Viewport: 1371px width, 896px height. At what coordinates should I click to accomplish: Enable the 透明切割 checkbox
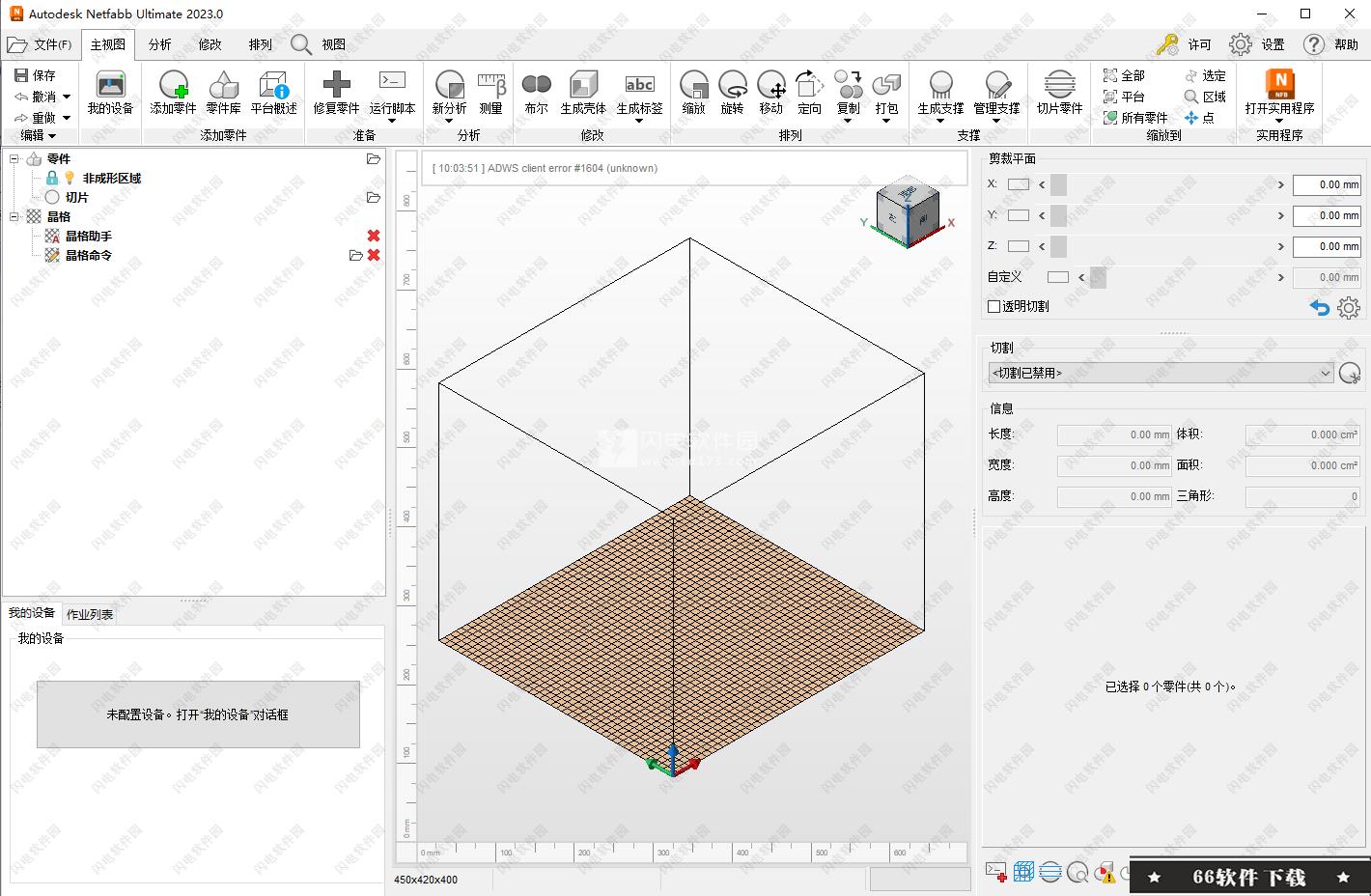[994, 306]
